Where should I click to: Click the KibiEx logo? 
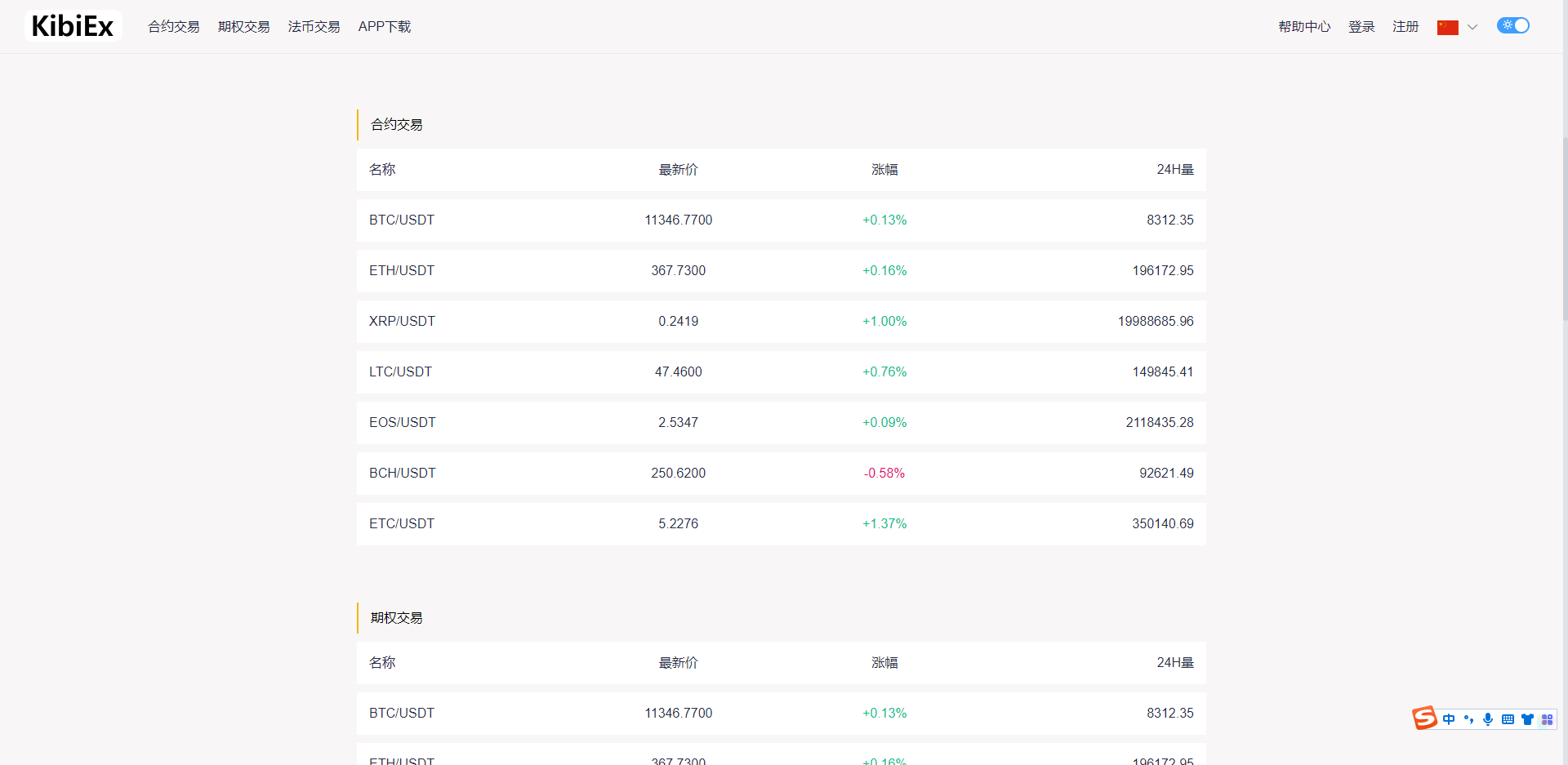72,25
